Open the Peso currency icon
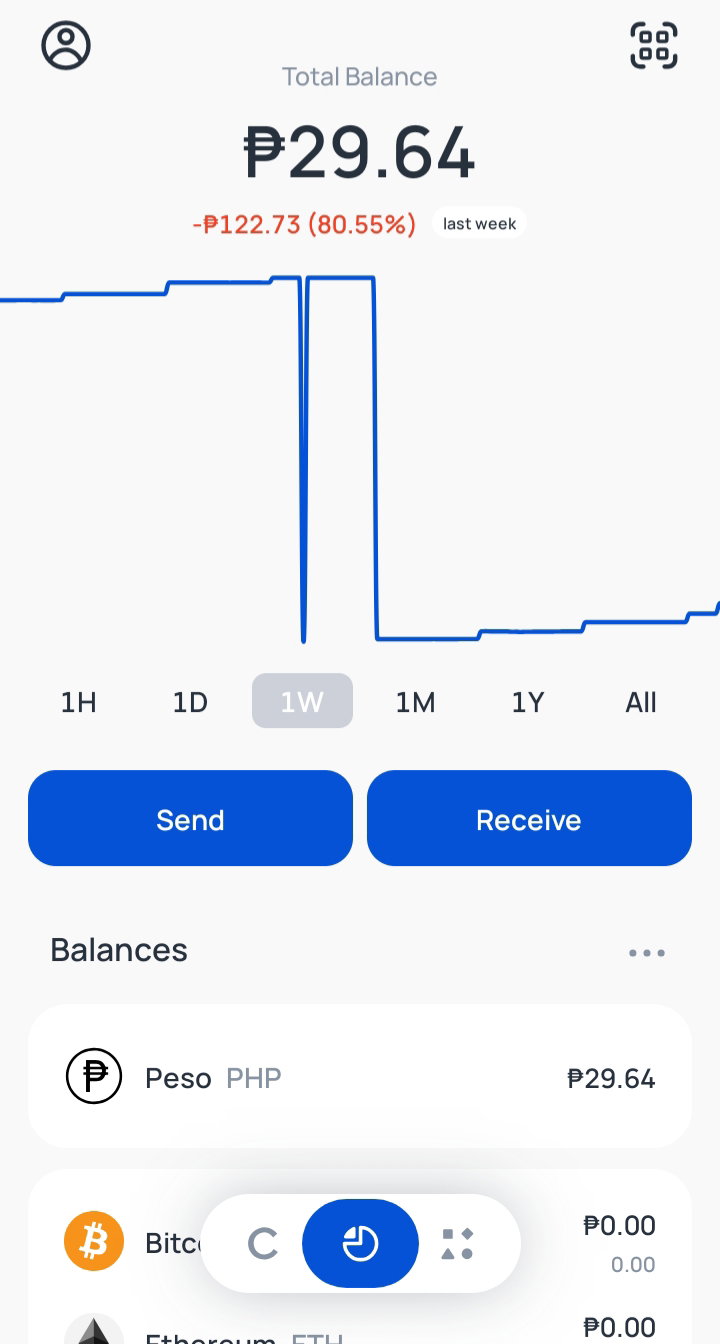Viewport: 720px width, 1344px height. coord(94,1076)
